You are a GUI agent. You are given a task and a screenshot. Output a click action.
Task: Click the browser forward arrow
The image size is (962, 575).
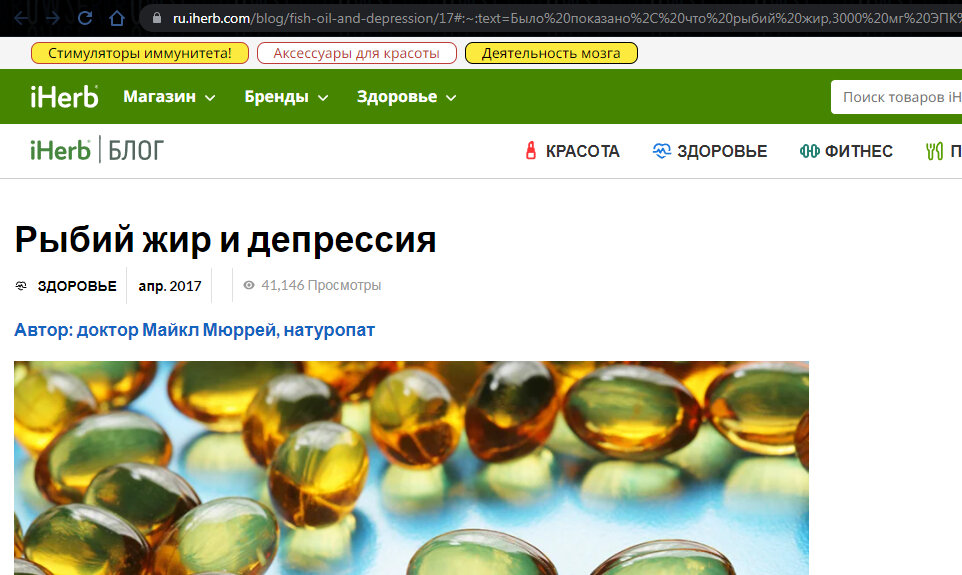click(x=53, y=18)
